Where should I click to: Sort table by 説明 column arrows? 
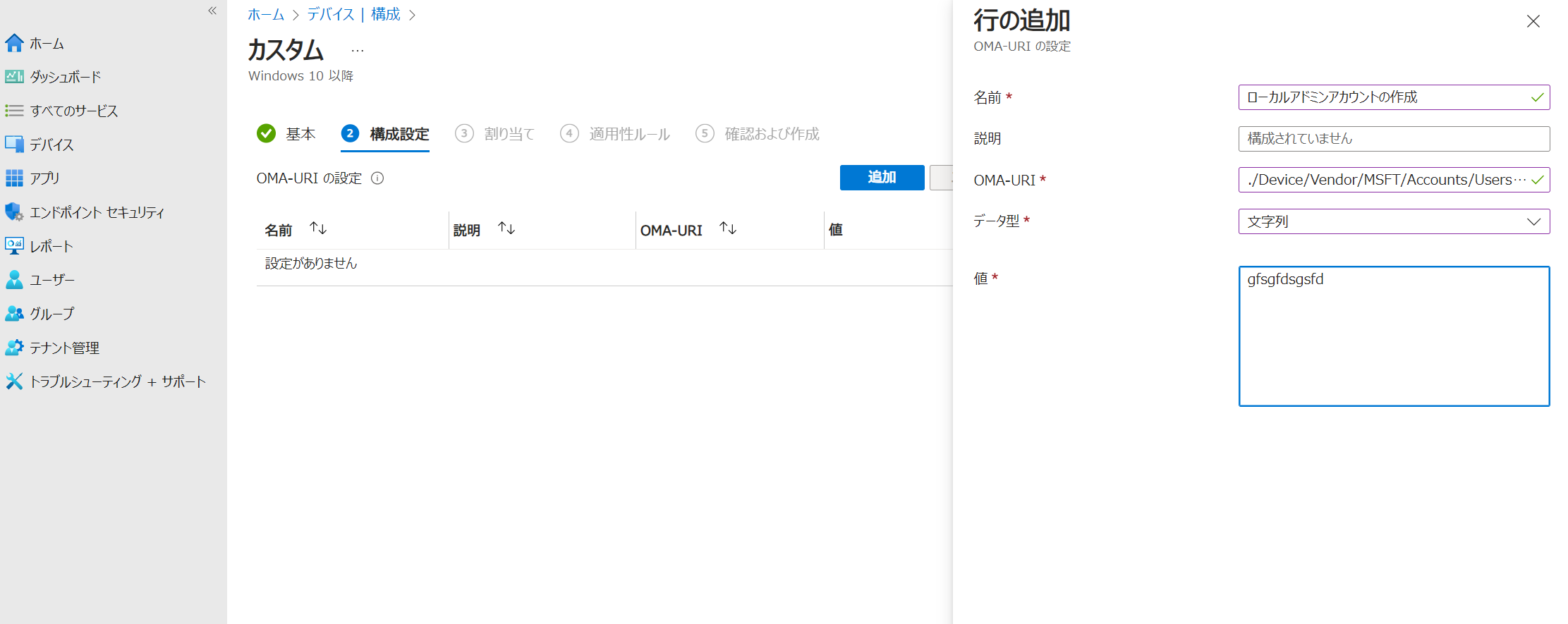(x=506, y=228)
